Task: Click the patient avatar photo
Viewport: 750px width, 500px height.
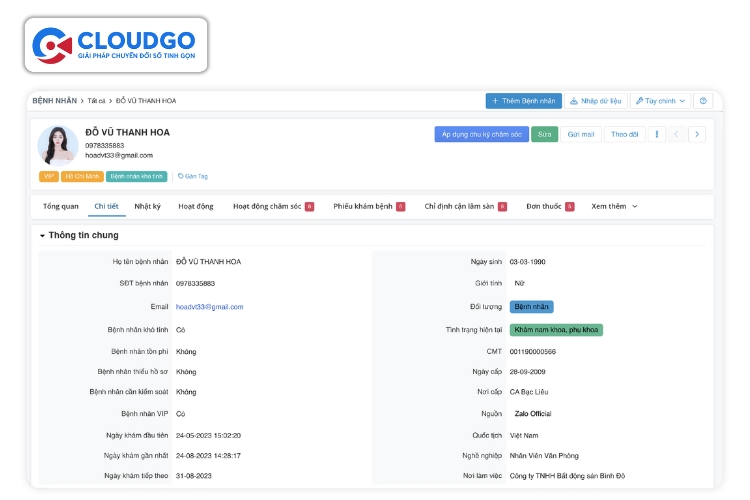Action: 58,145
